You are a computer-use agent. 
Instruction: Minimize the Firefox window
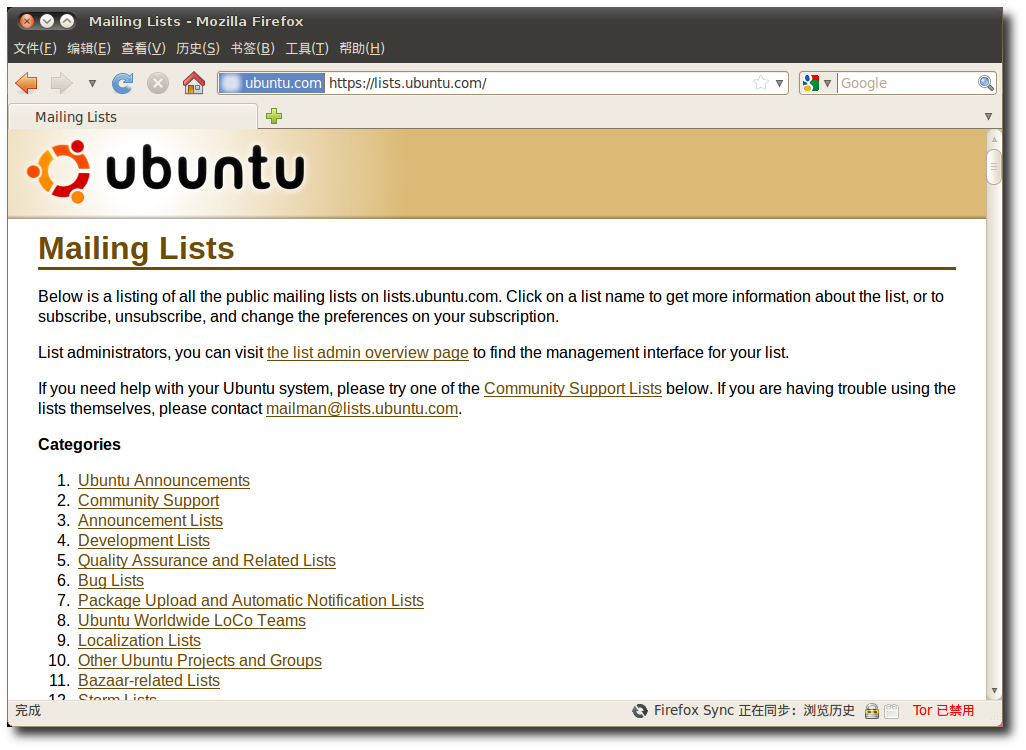(47, 21)
